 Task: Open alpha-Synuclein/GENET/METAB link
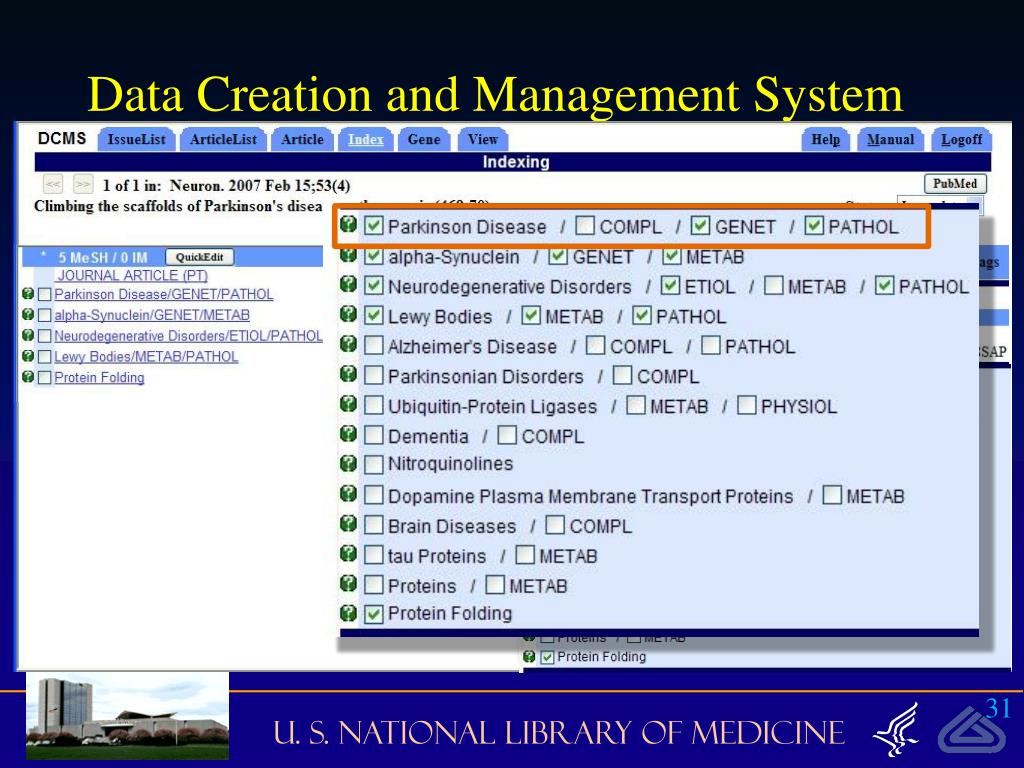coord(152,315)
